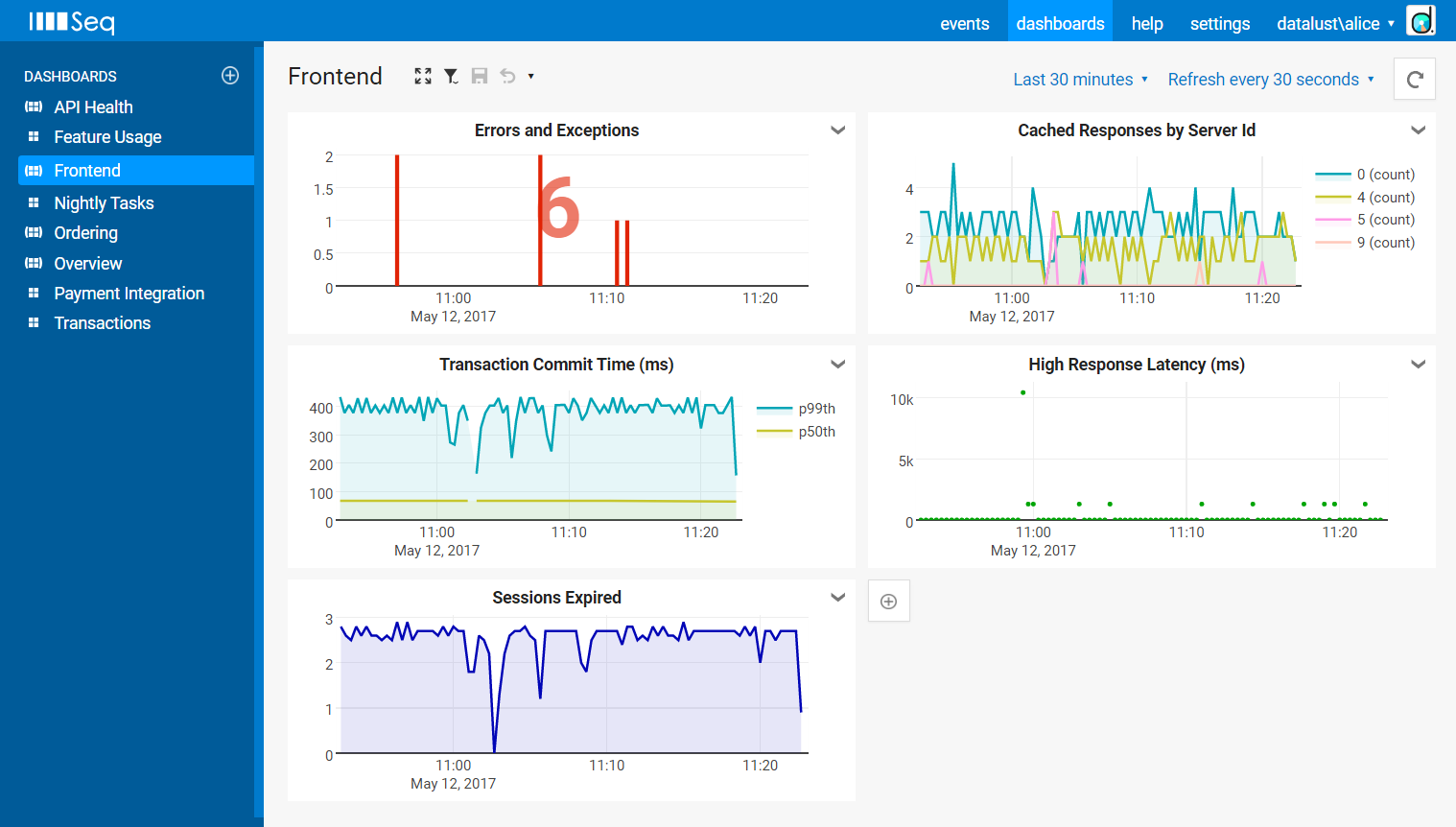Open the help menu item
The width and height of the screenshot is (1456, 827).
click(1147, 23)
